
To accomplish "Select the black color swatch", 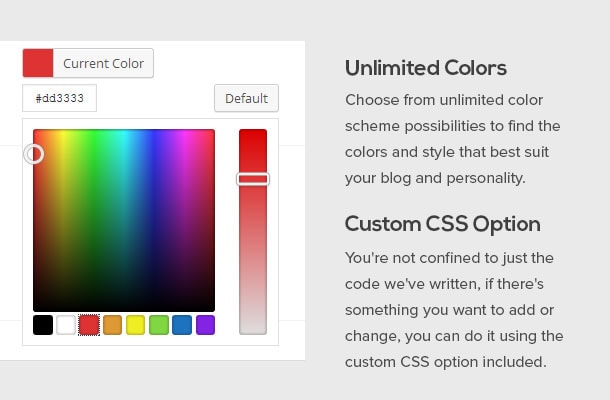I will (43, 325).
